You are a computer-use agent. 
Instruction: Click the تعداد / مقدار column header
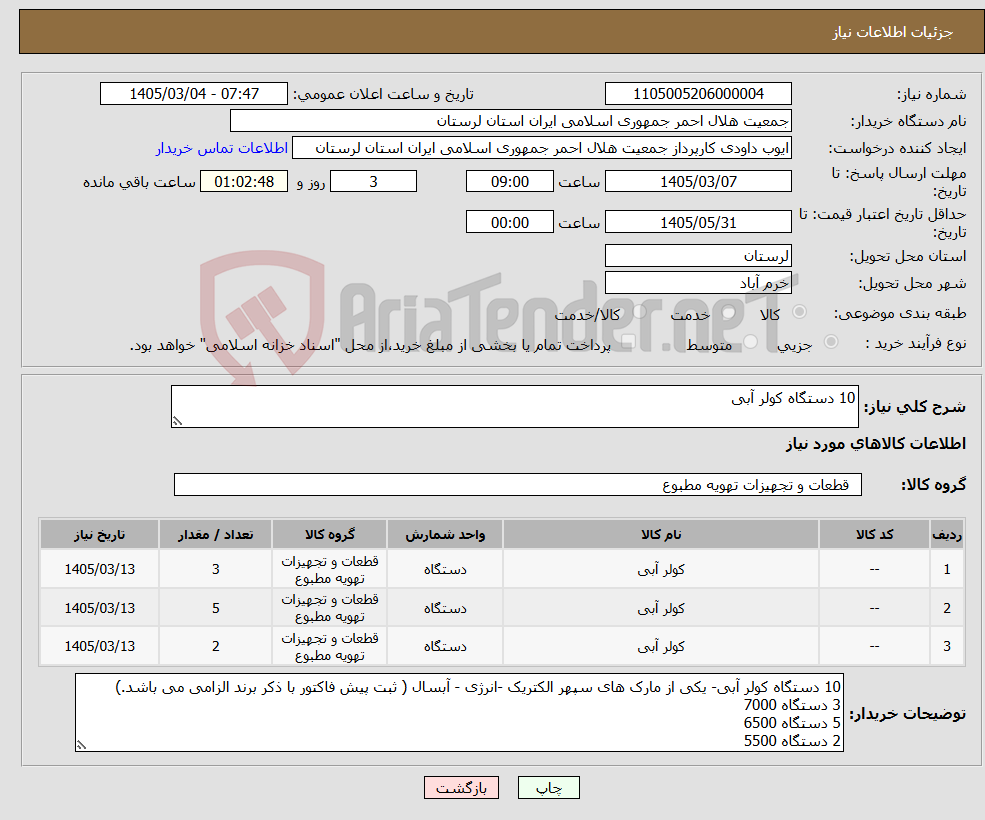point(215,534)
